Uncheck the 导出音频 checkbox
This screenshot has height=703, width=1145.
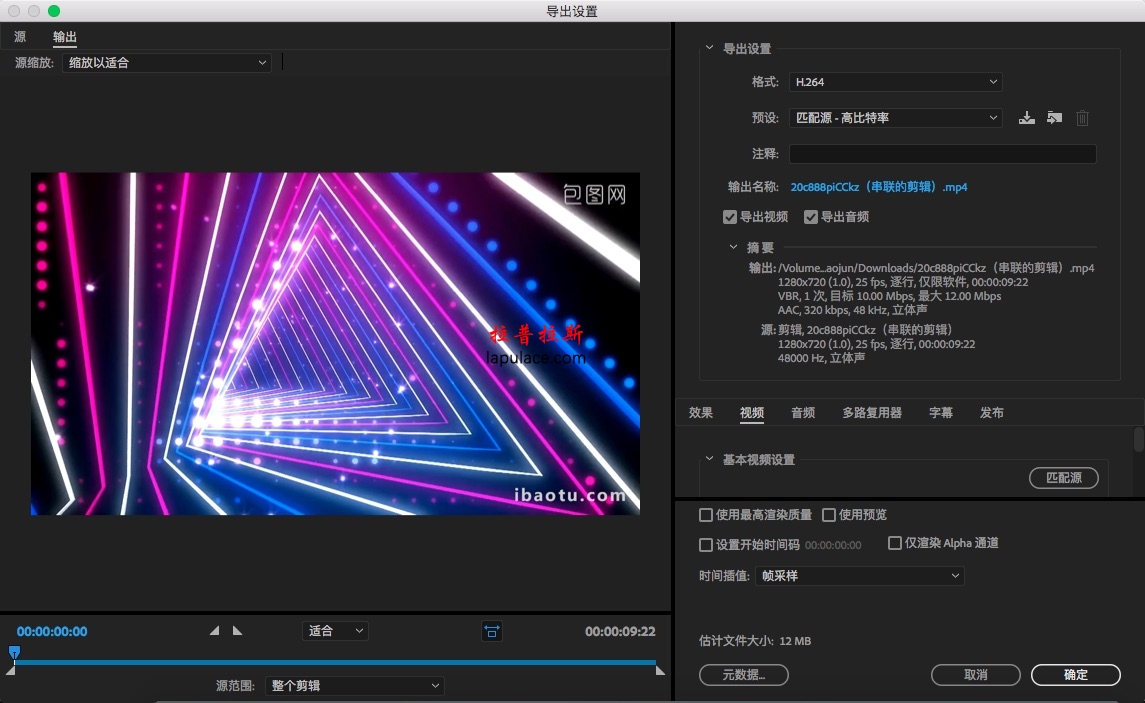811,217
